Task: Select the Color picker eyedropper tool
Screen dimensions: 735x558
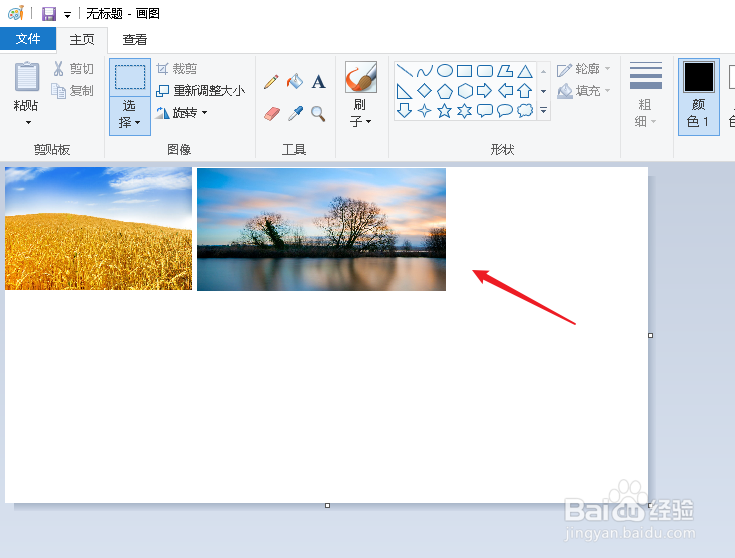Action: point(295,113)
